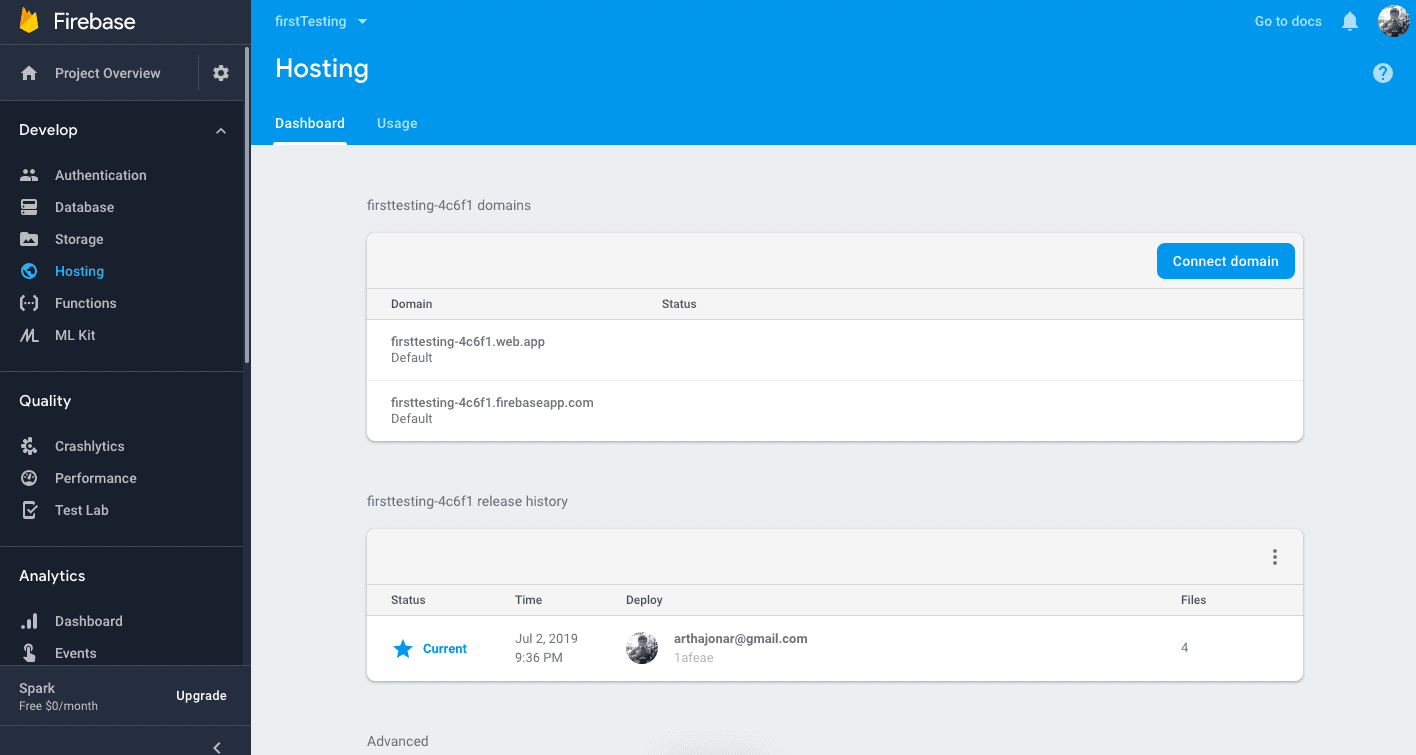Click the notifications bell icon
The image size is (1416, 755).
[1350, 21]
